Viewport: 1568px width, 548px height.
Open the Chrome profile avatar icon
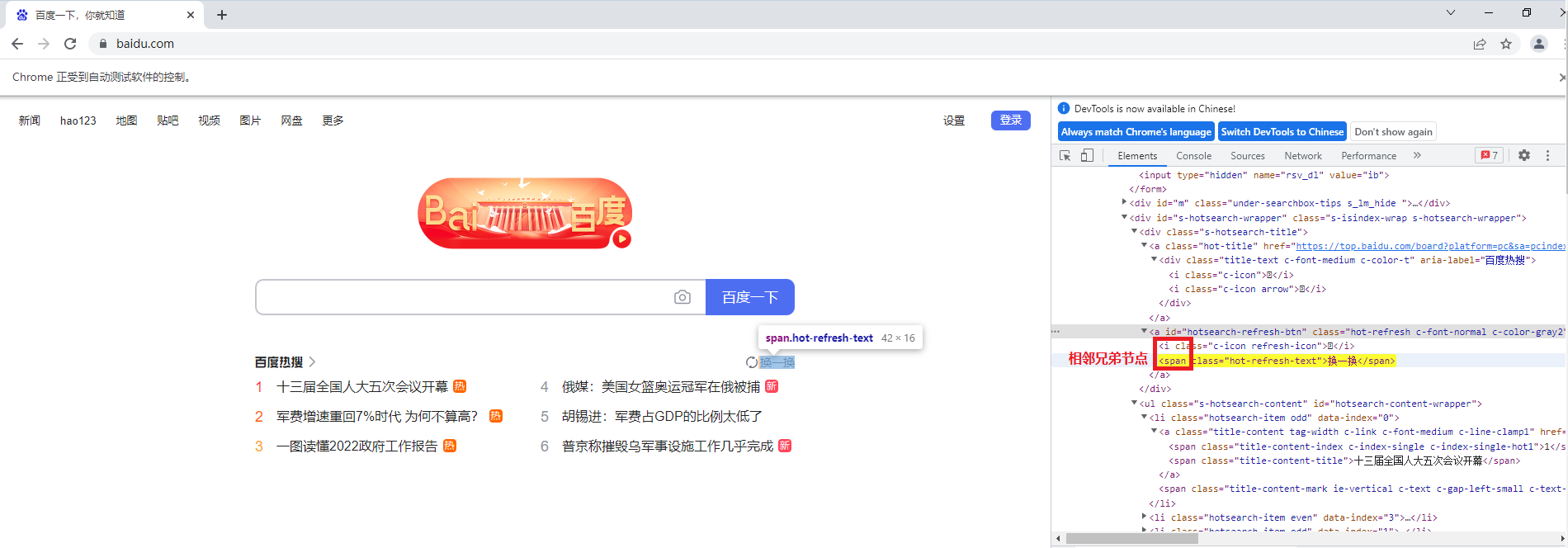coord(1539,44)
